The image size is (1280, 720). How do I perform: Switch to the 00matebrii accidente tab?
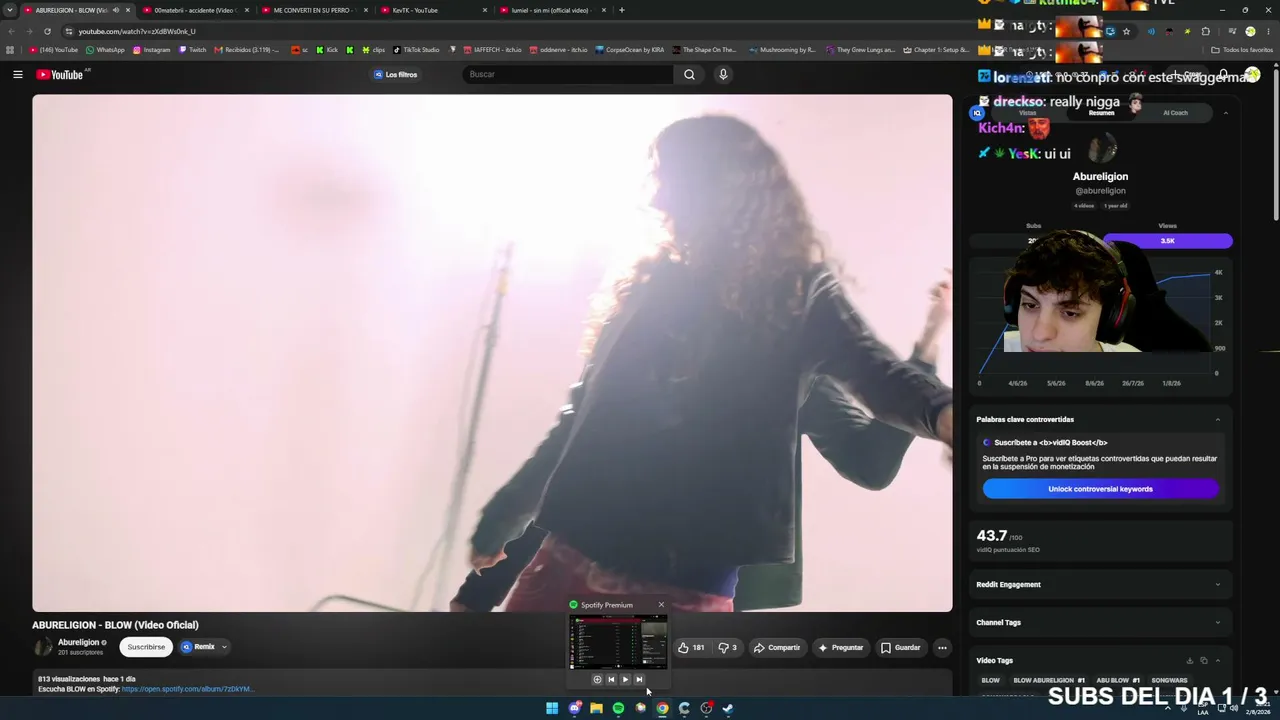[194, 10]
